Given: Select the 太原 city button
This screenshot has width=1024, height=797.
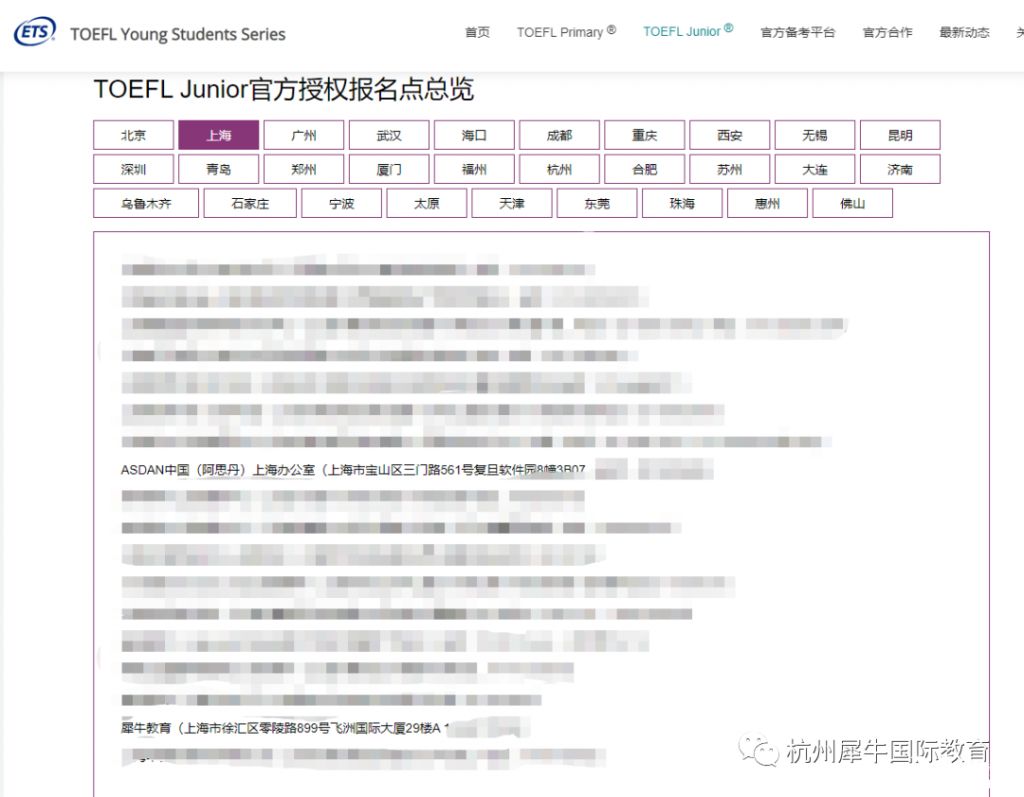Looking at the screenshot, I should [426, 203].
